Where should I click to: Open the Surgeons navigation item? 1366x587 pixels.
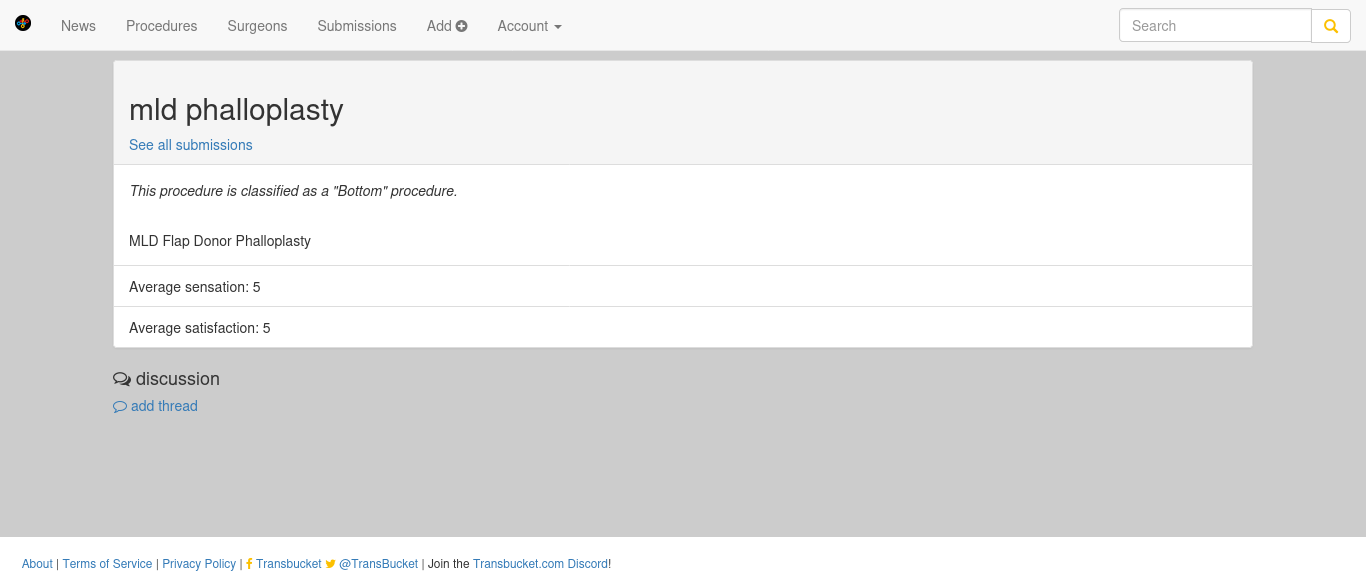(x=257, y=26)
